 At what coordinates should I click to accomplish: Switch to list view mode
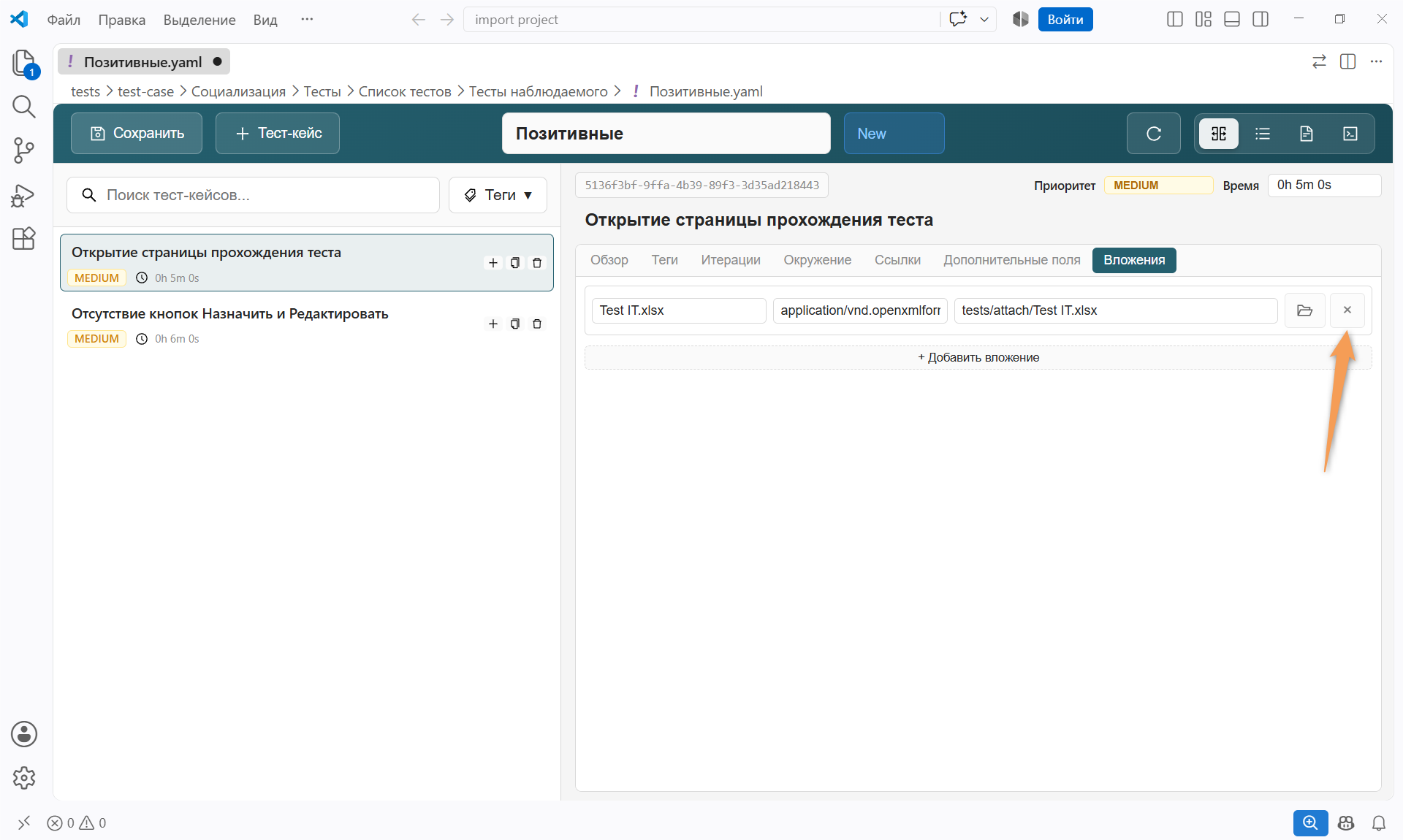click(1263, 134)
